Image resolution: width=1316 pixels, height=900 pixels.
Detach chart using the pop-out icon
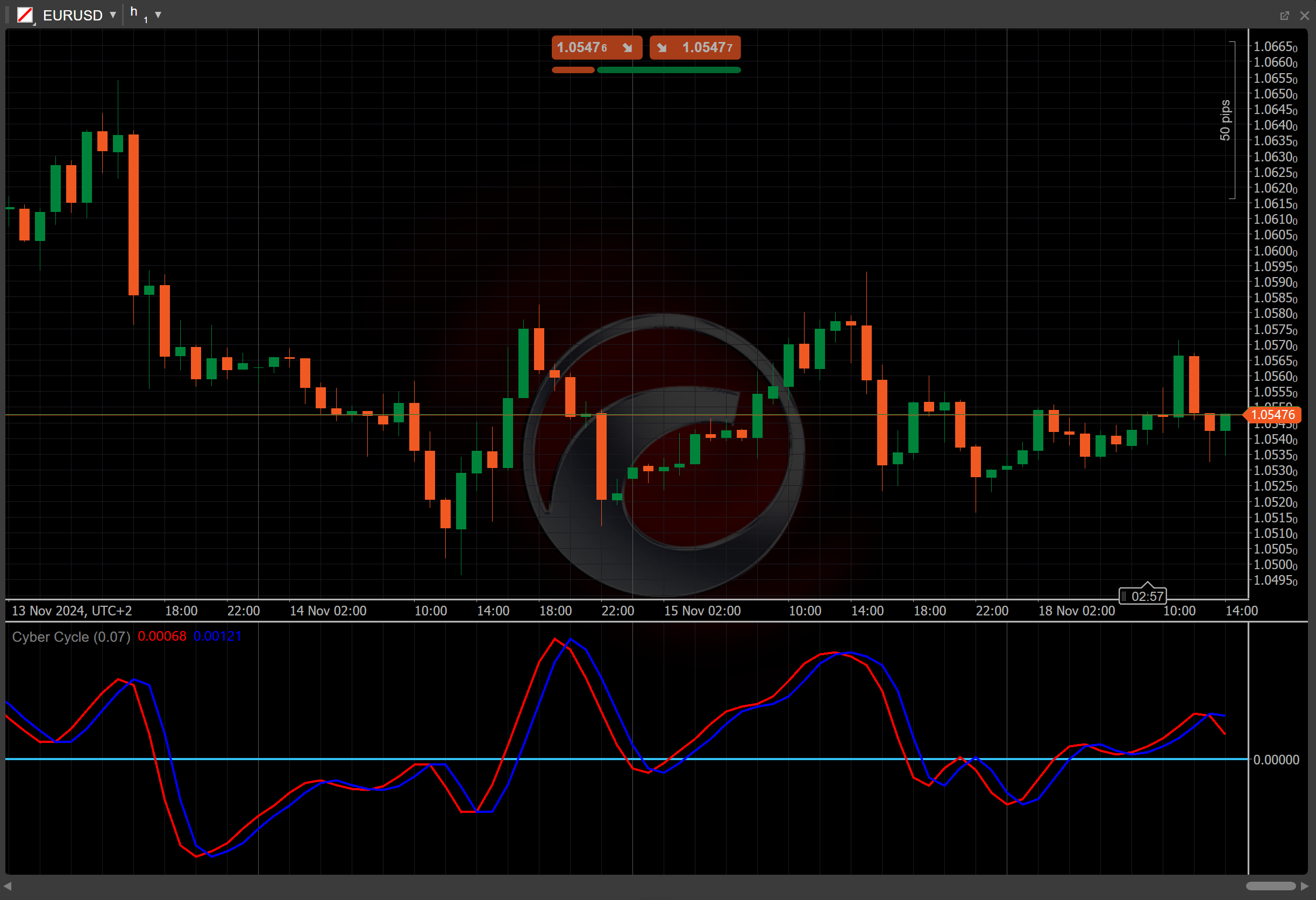1284,15
